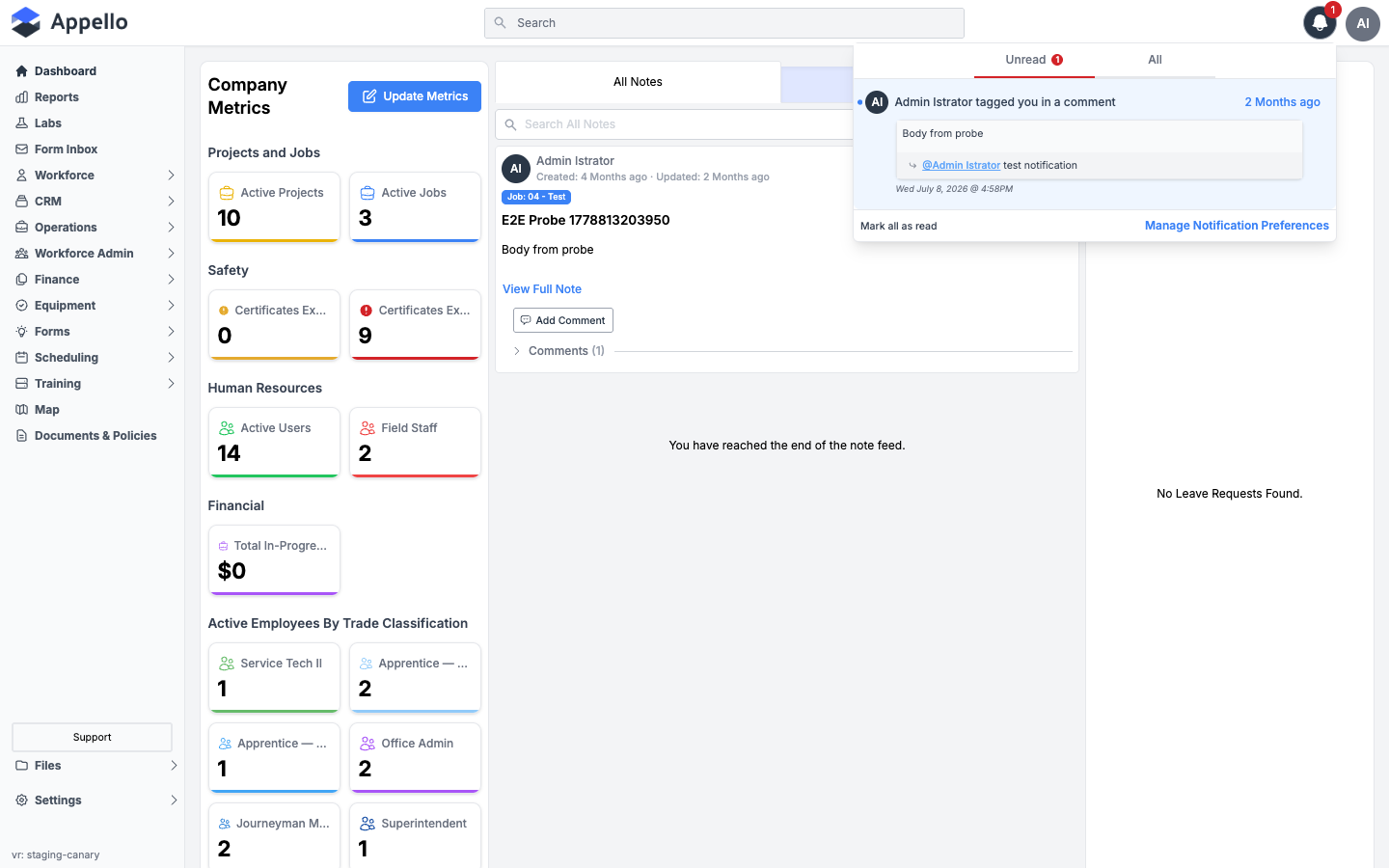Click the Support button
The image size is (1389, 868).
[92, 737]
